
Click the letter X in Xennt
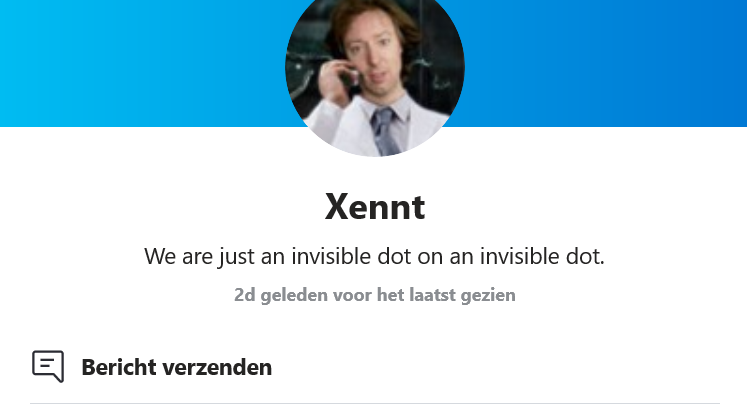(x=338, y=207)
